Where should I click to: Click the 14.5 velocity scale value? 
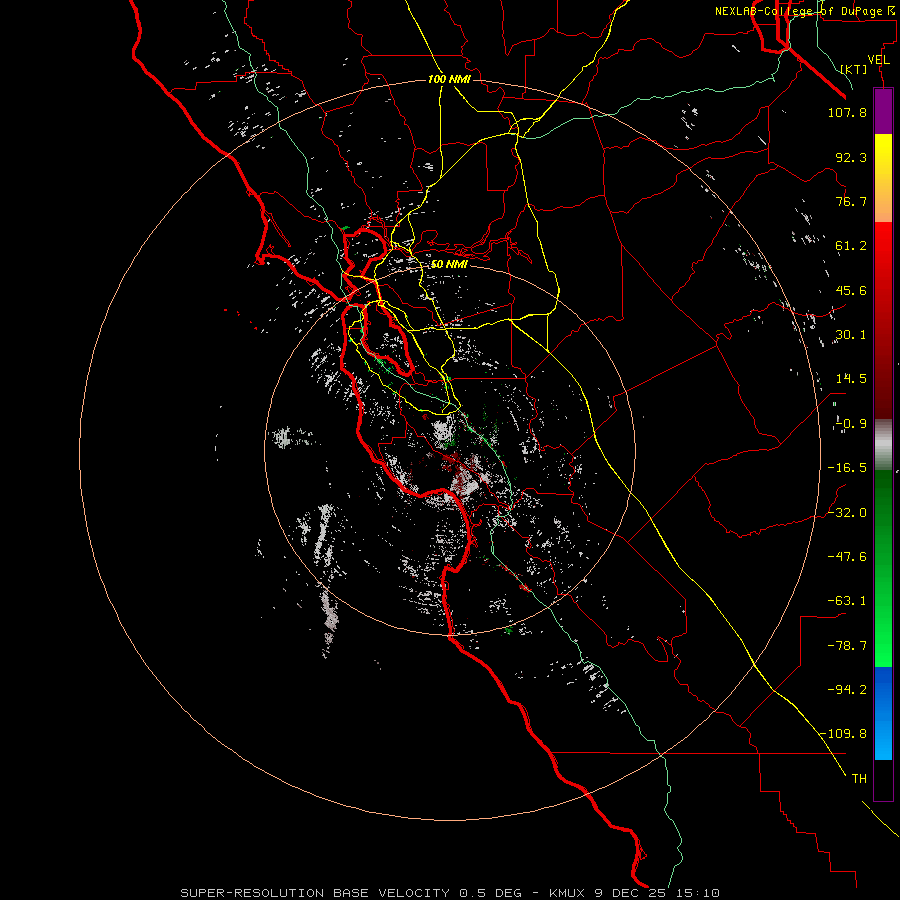(851, 379)
